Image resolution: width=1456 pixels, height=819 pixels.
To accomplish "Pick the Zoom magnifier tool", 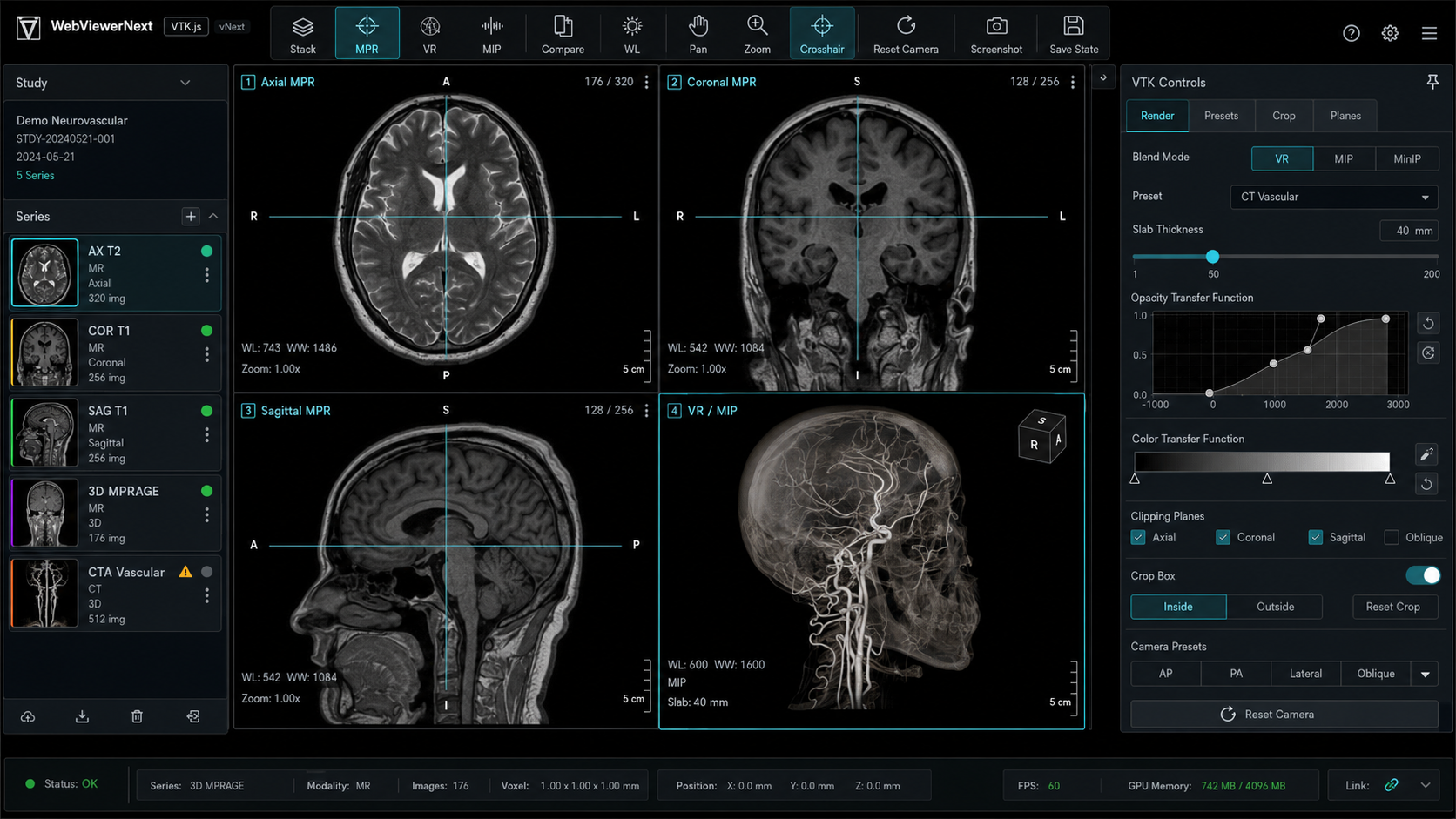I will coord(757,34).
